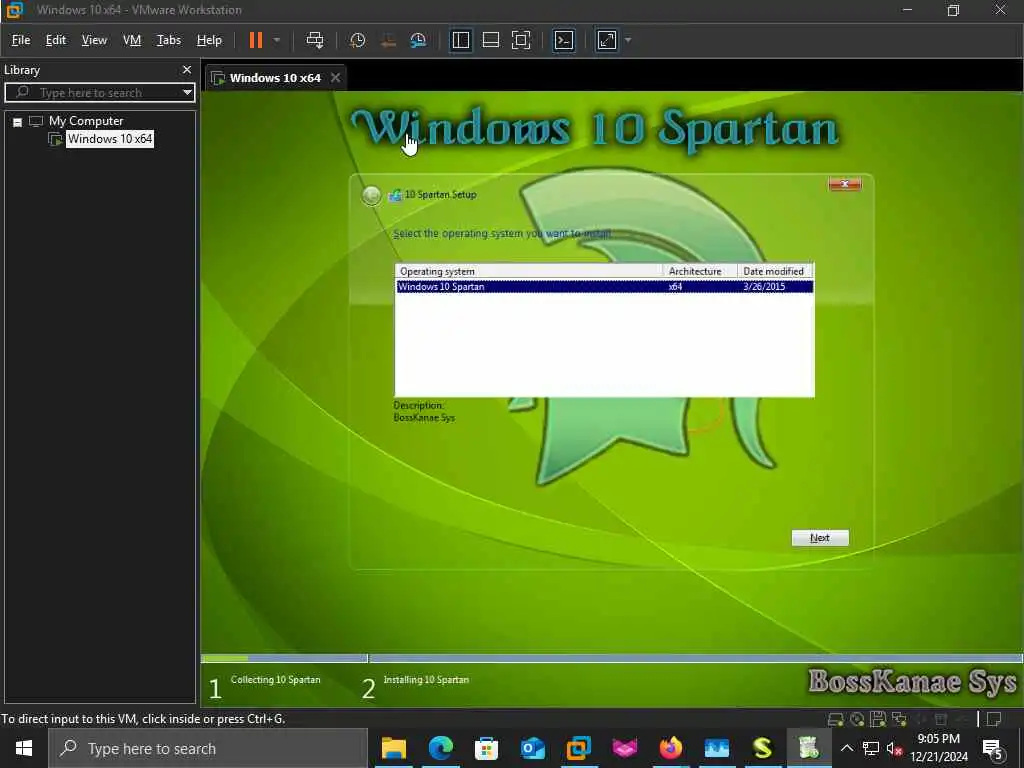Screen dimensions: 1024x768
Task: Click the floppy drive status icon
Action: click(878, 720)
